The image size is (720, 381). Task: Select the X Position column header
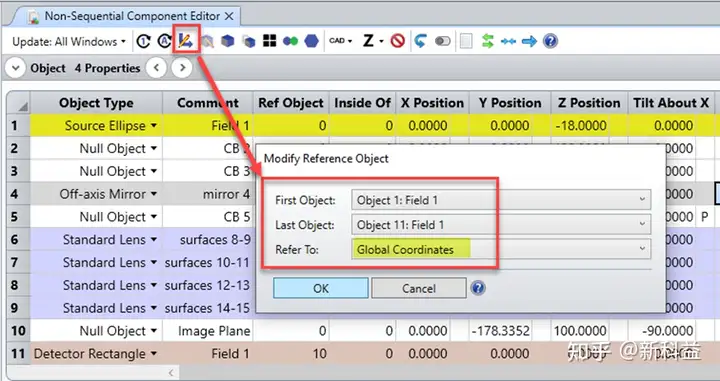(x=433, y=103)
